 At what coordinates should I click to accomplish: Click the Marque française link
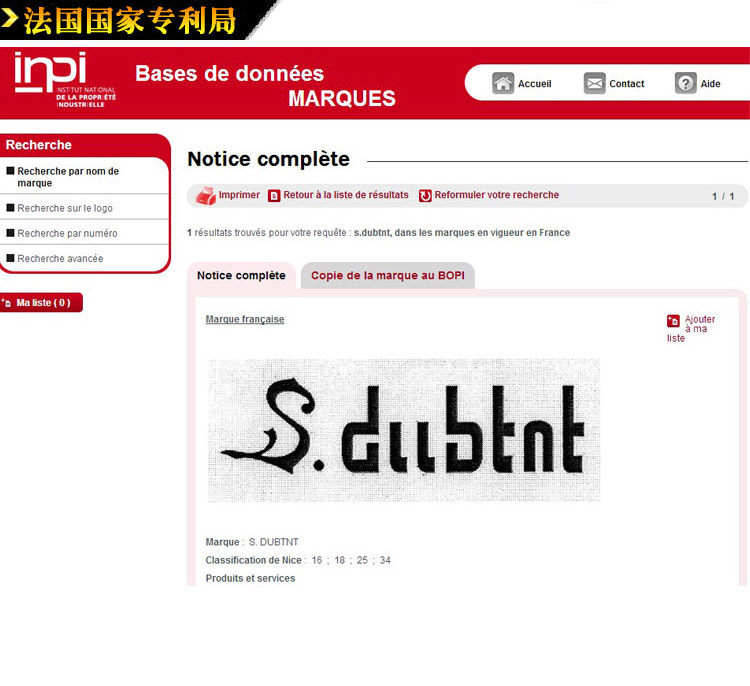pyautogui.click(x=245, y=319)
